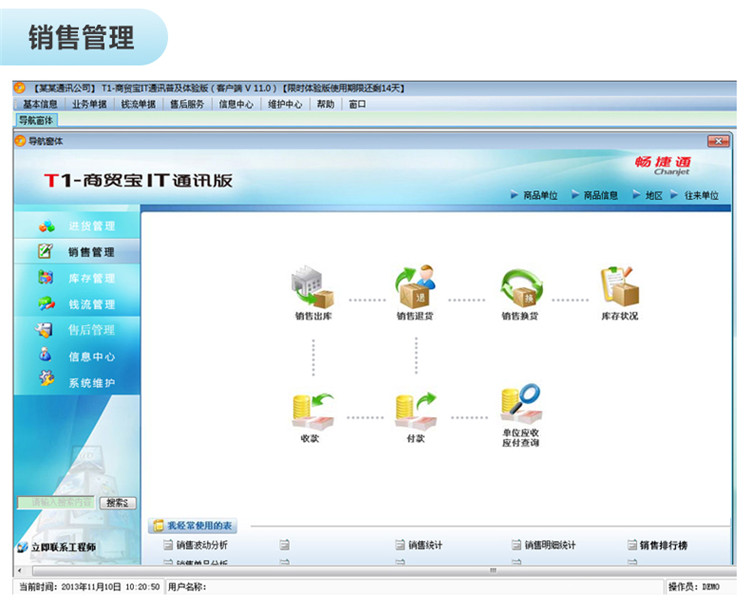Click the 我经常使用的表 folder icon
Viewport: 750px width, 603px height.
[157, 526]
